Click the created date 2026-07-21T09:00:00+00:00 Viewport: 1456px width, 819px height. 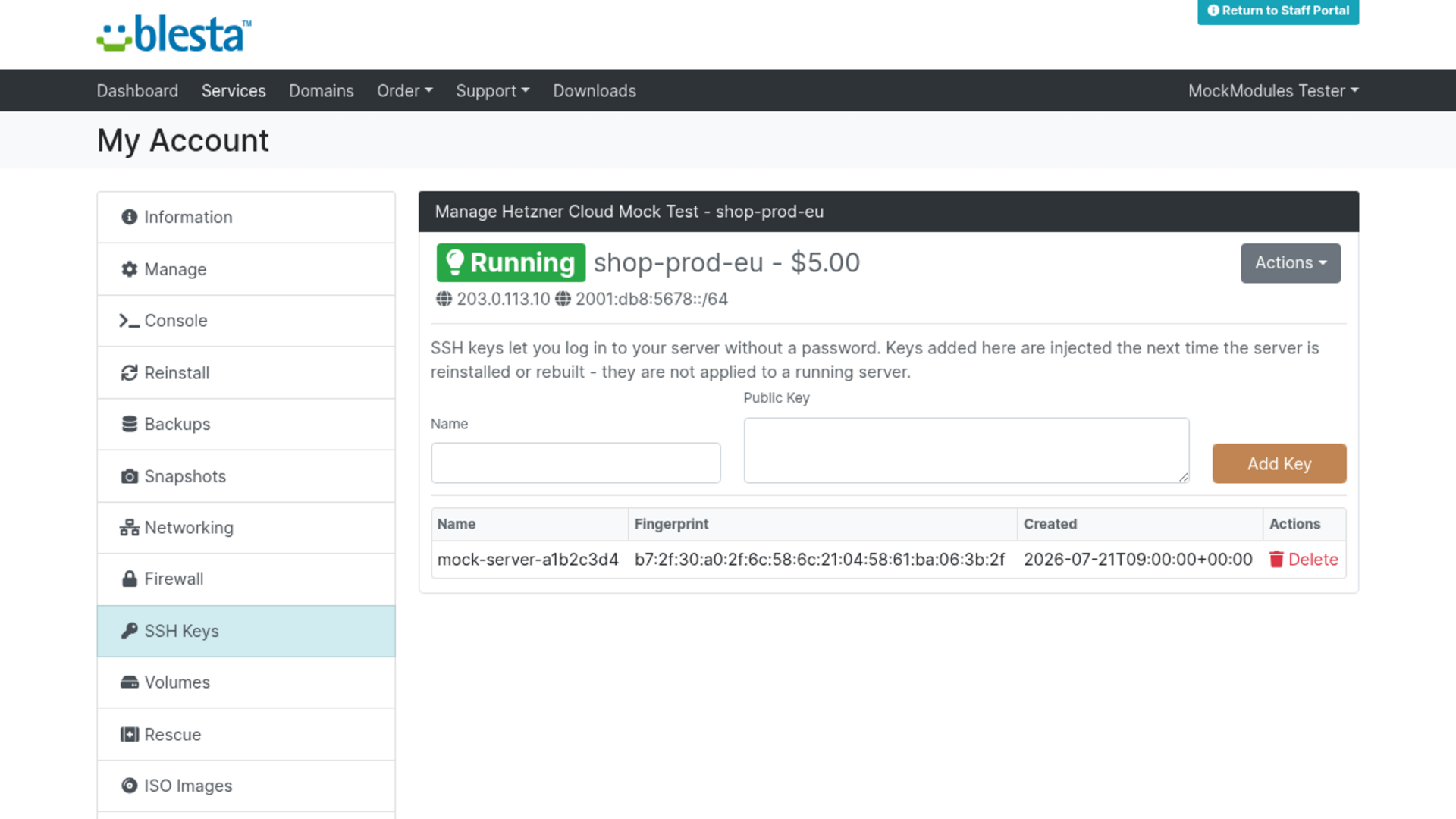point(1138,560)
